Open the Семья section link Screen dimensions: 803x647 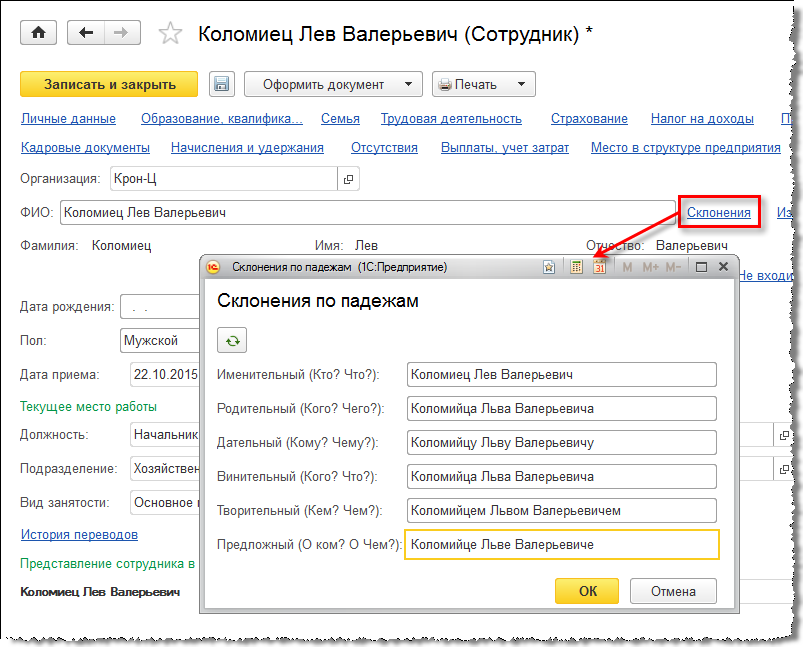click(340, 118)
